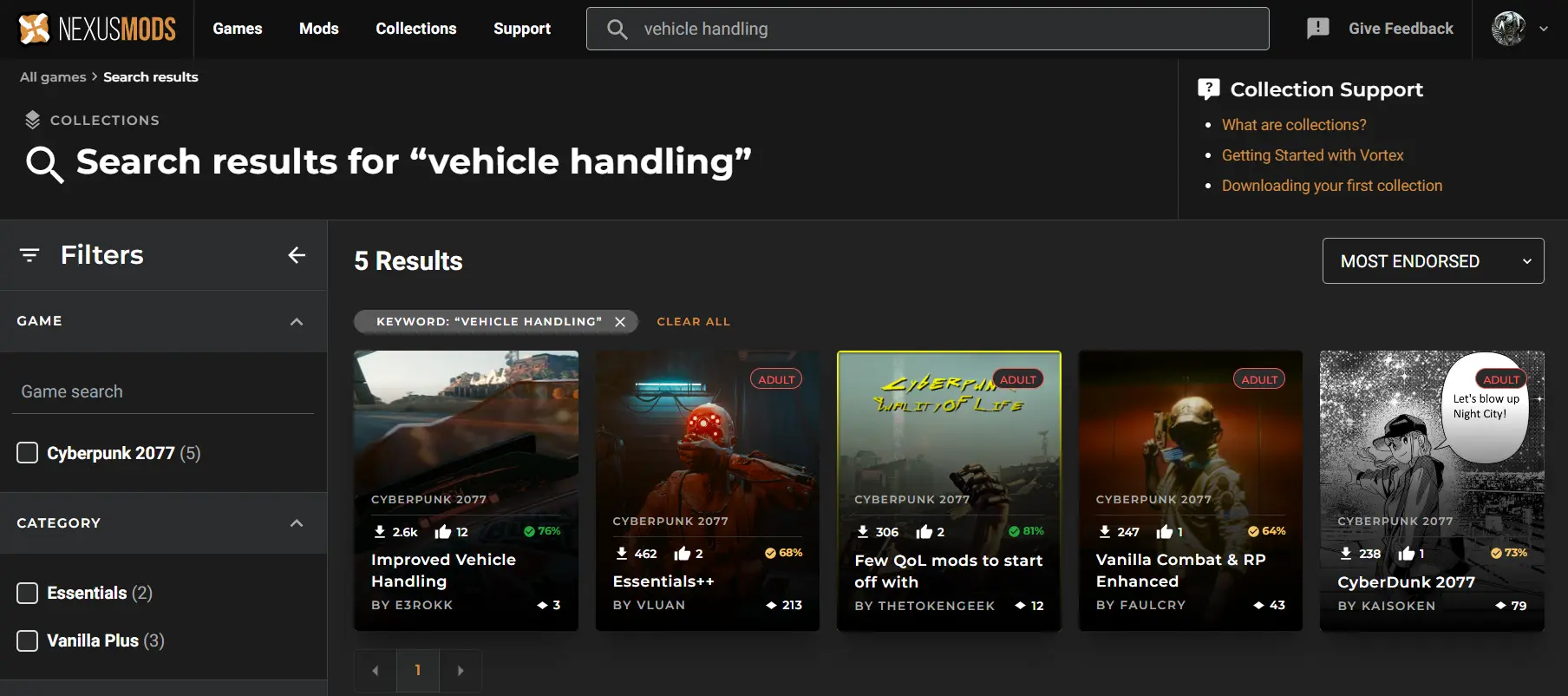Click the Give Feedback speech bubble icon
This screenshot has height=696, width=1568.
[x=1317, y=29]
